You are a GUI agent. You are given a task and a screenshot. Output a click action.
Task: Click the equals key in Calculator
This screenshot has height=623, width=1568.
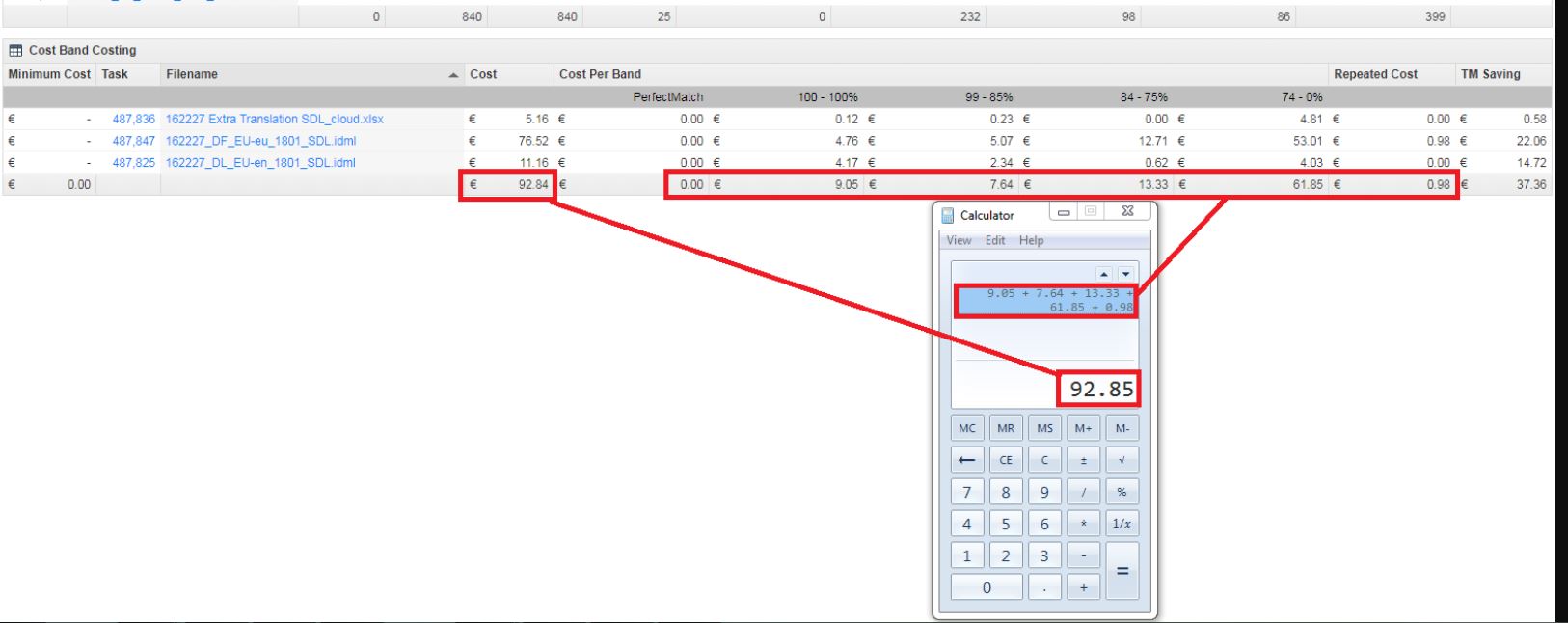[1122, 571]
